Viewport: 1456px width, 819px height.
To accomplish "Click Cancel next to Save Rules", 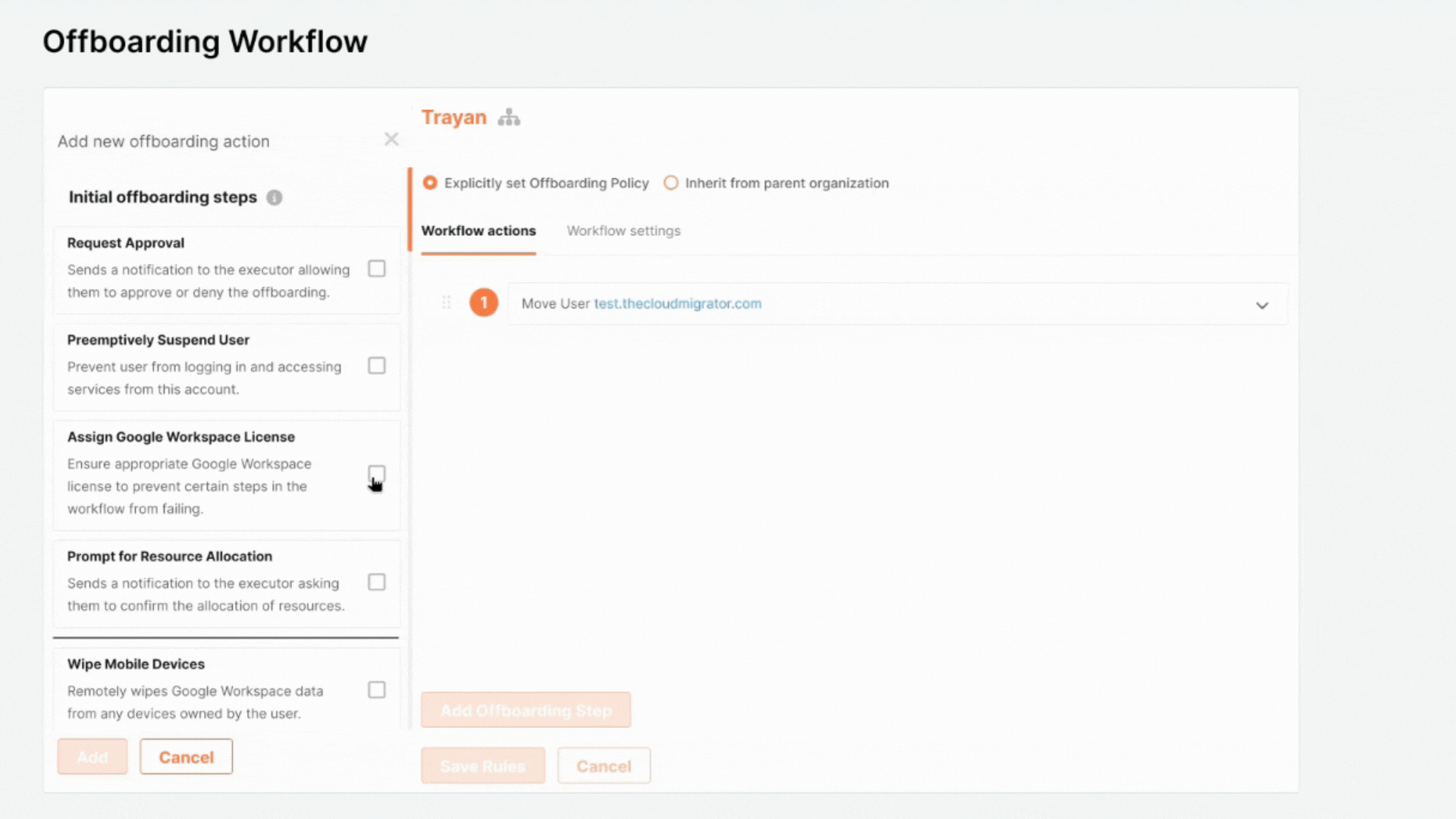I will coord(604,766).
